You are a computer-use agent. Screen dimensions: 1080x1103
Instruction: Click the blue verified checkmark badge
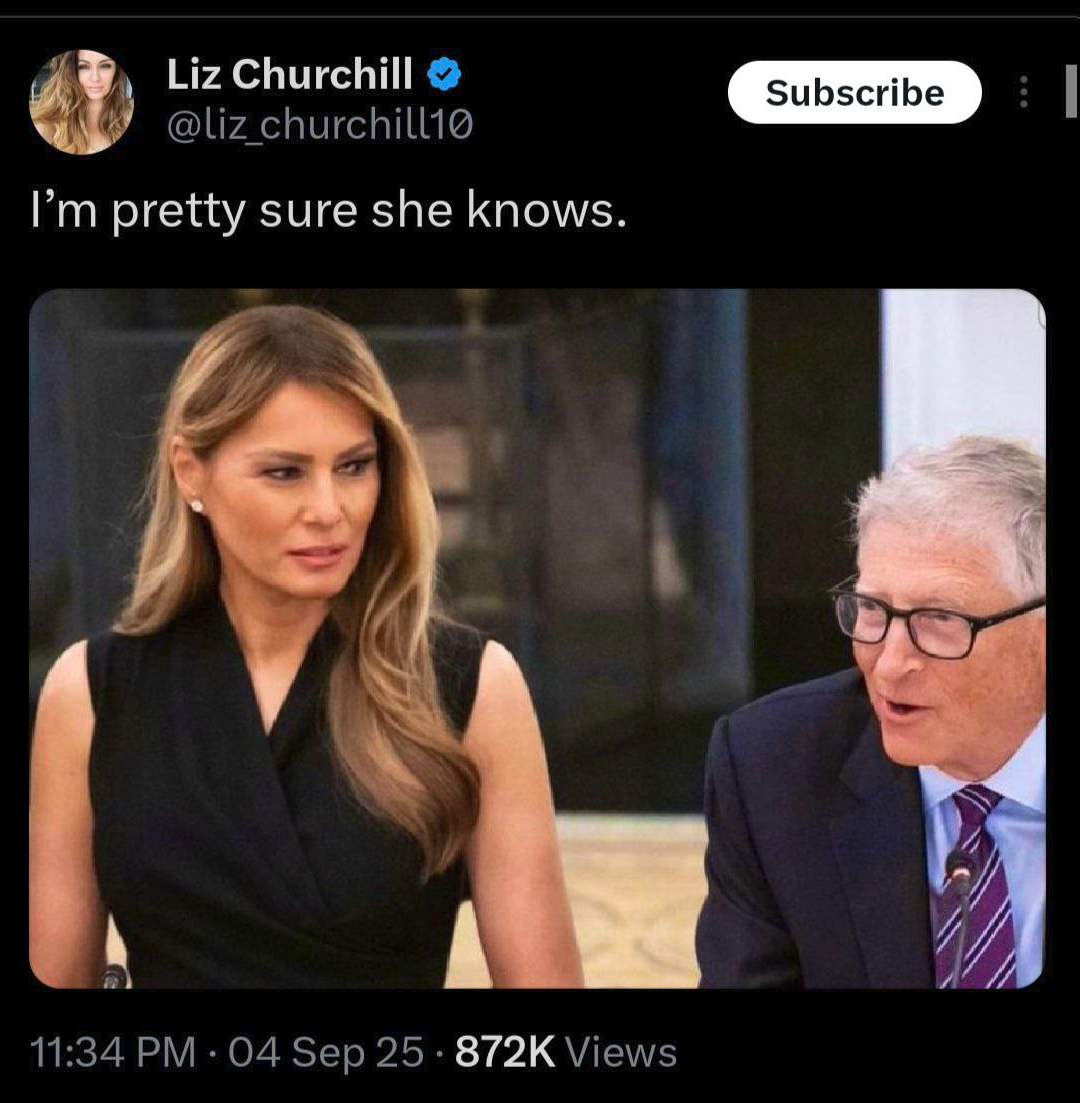pyautogui.click(x=444, y=74)
